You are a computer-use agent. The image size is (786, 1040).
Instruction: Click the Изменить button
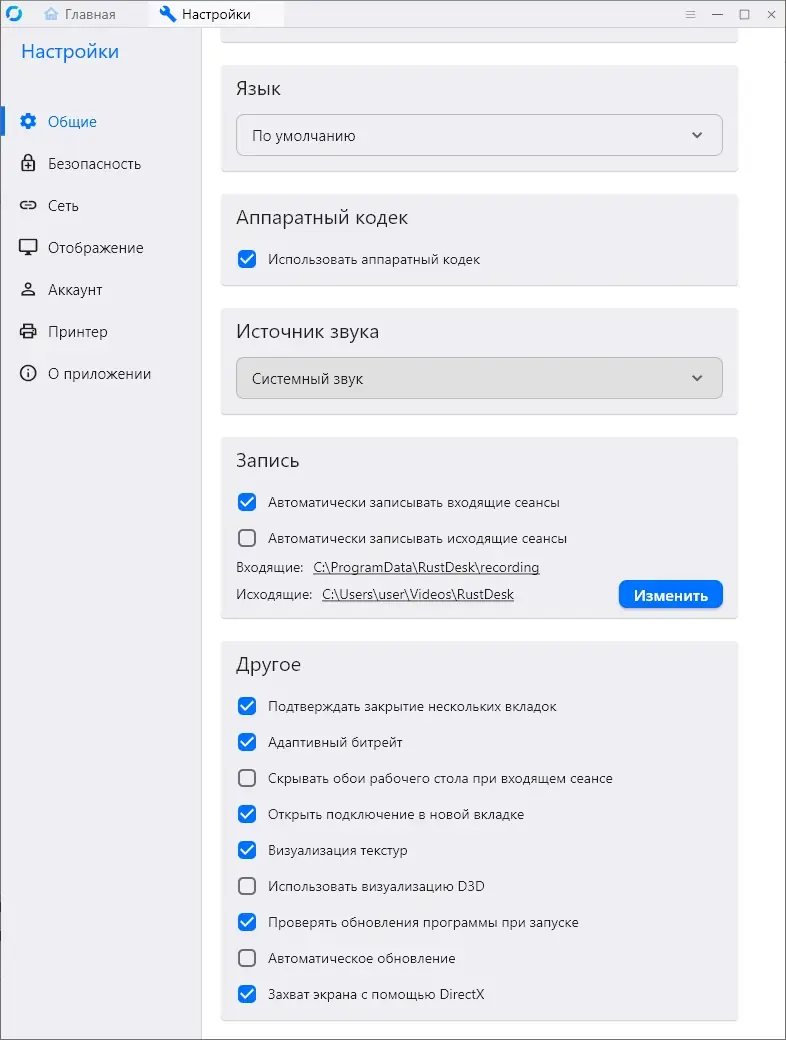coord(670,594)
